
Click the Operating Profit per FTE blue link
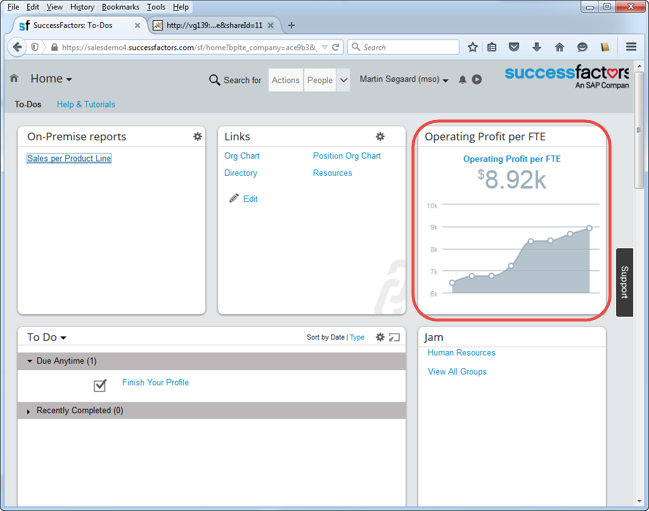click(512, 159)
